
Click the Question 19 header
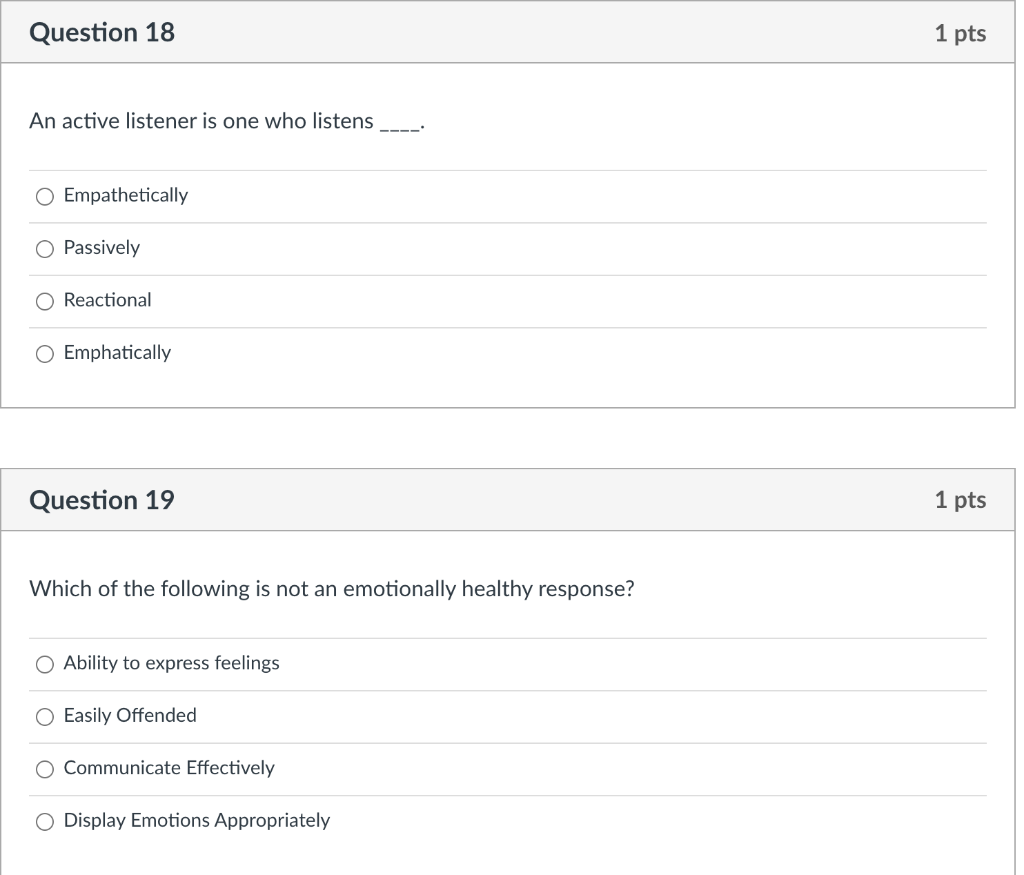tap(101, 499)
